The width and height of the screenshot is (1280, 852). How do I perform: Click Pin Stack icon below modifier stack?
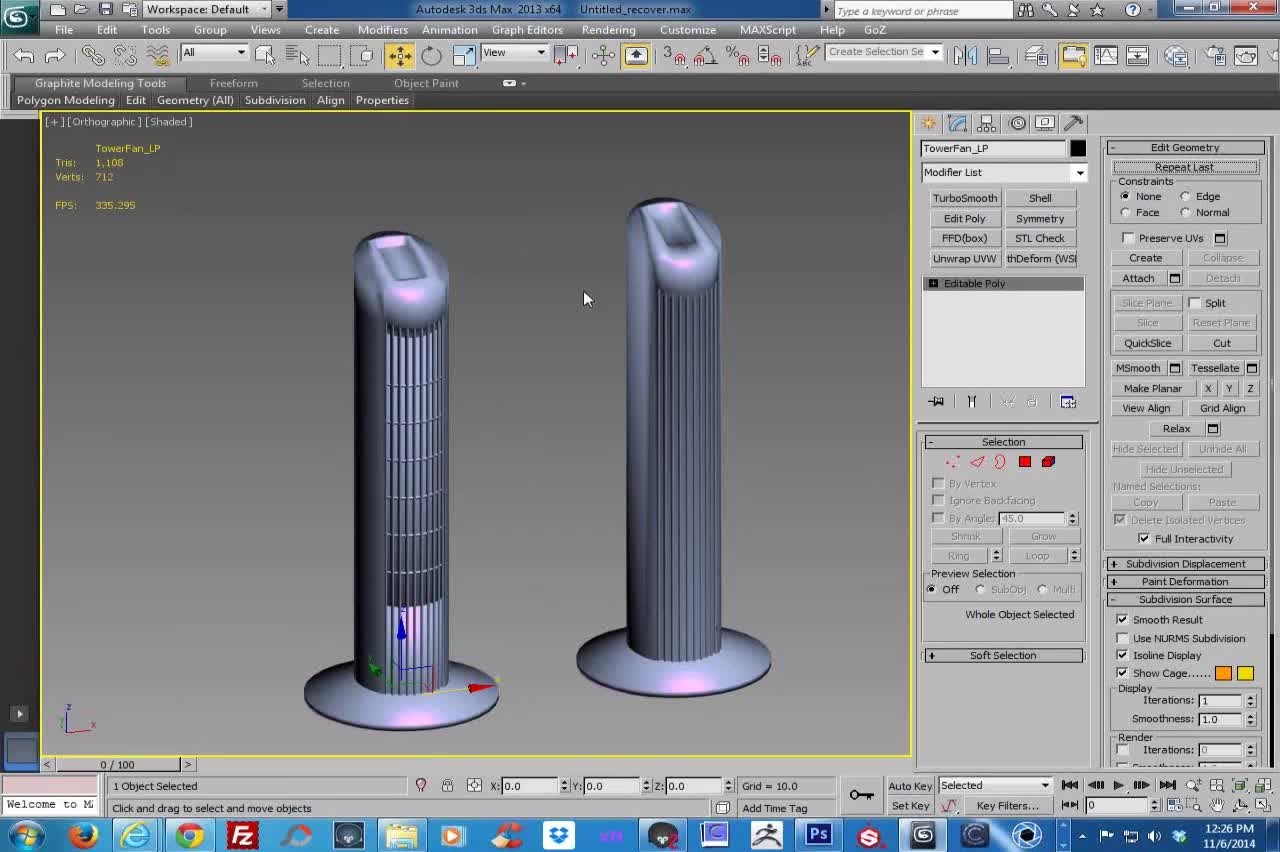click(936, 402)
